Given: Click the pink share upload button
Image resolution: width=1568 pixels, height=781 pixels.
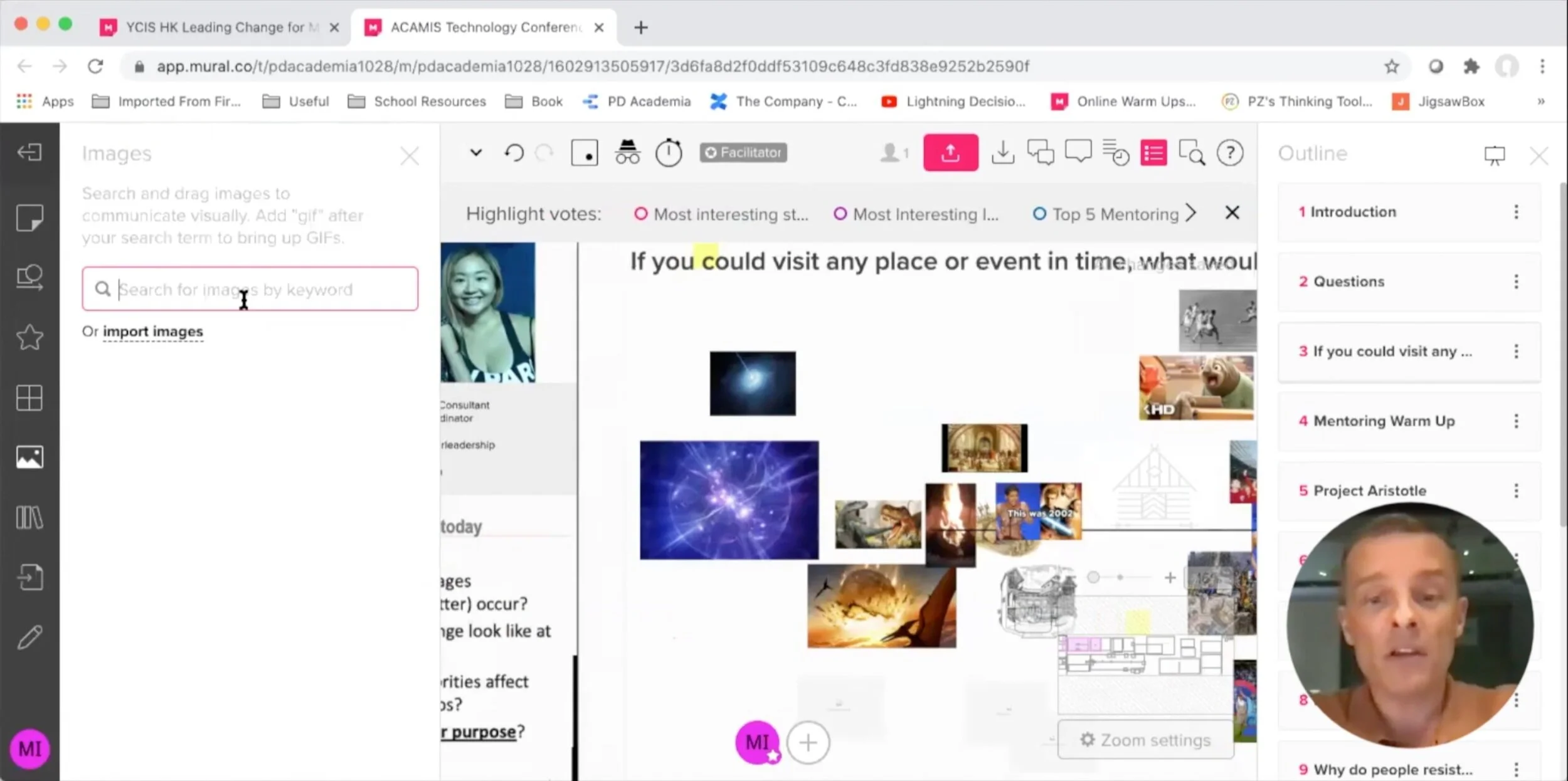Looking at the screenshot, I should click(x=950, y=153).
